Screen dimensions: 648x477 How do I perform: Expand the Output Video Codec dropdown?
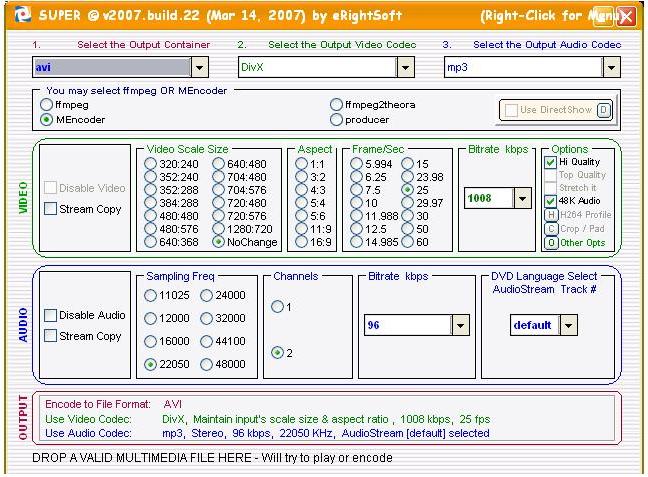tap(405, 67)
